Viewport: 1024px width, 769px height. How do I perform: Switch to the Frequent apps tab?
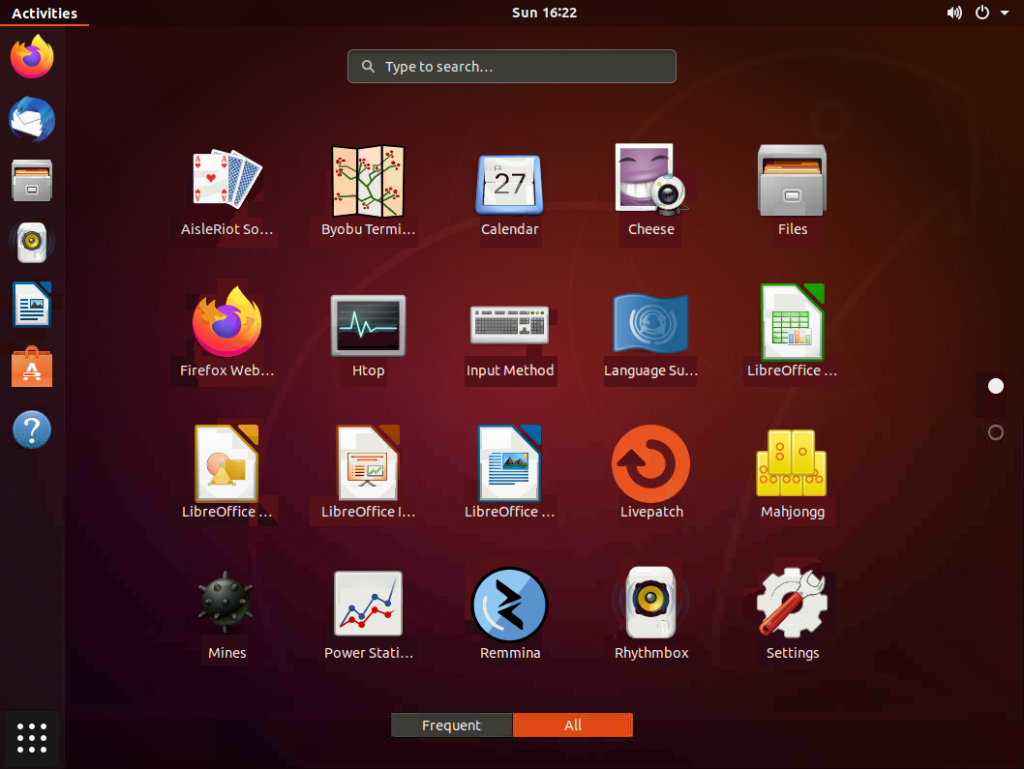point(451,725)
